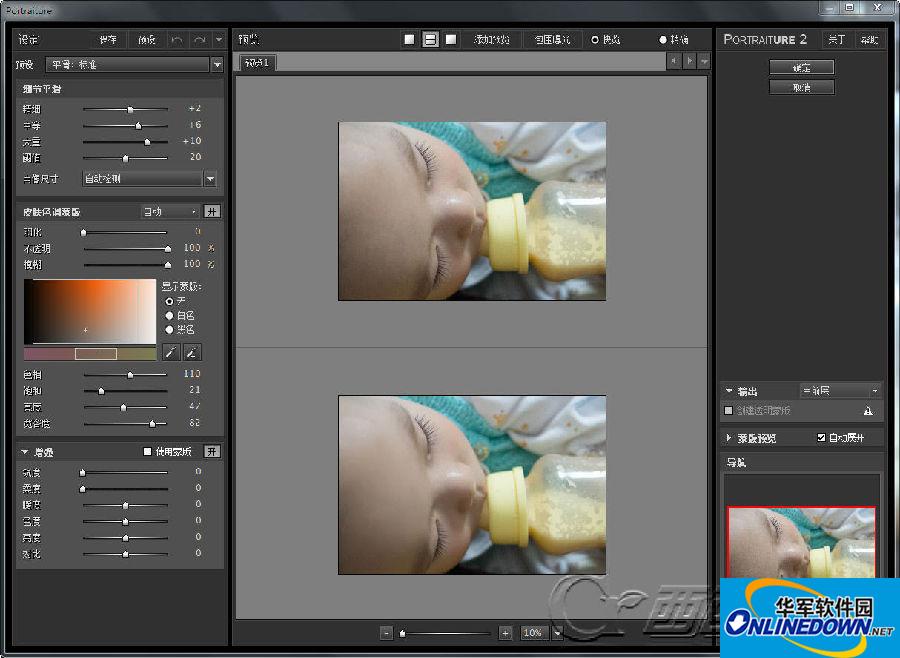Click the zoom in plus button
The width and height of the screenshot is (900, 658).
pos(505,633)
